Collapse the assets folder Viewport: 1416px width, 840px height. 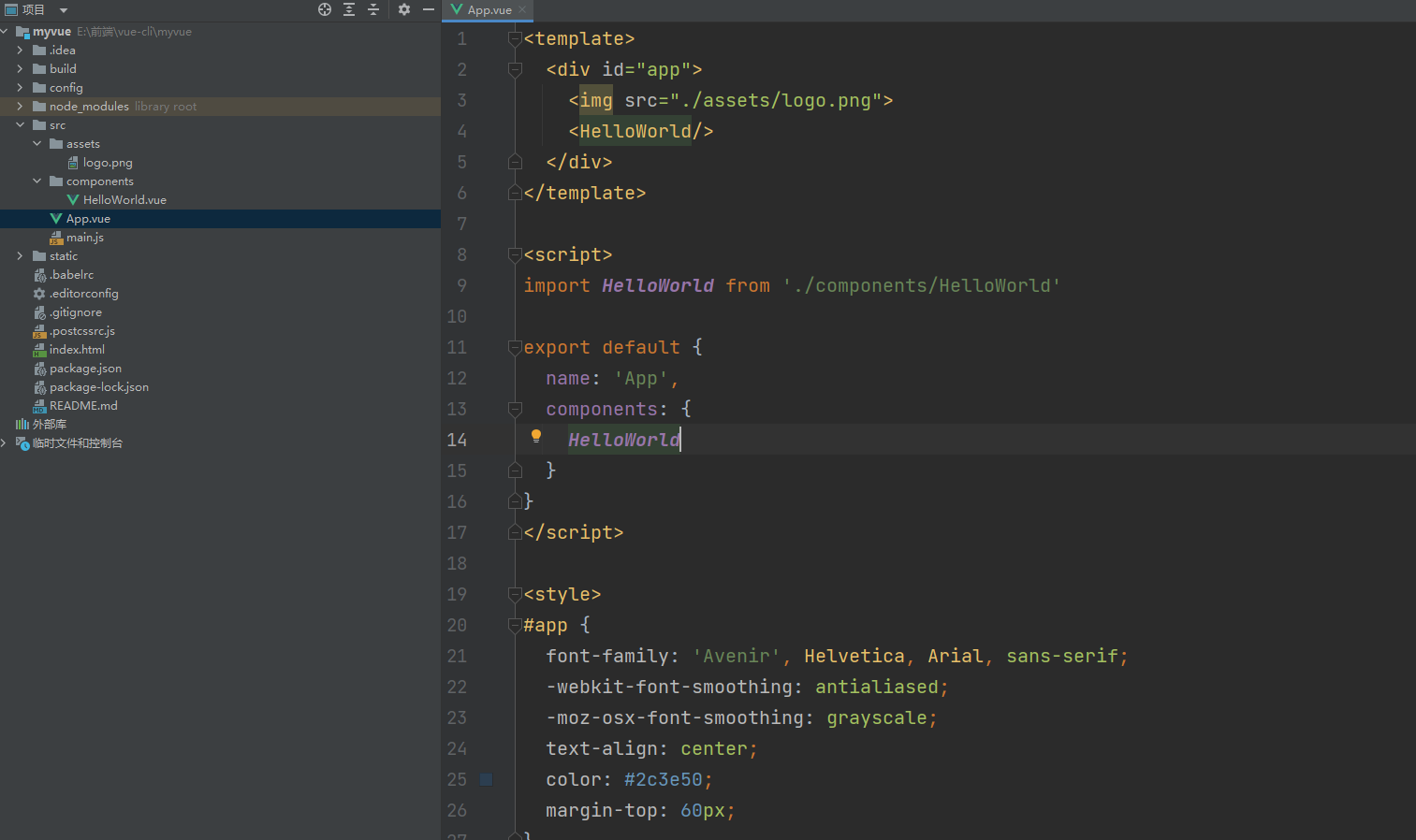(36, 144)
